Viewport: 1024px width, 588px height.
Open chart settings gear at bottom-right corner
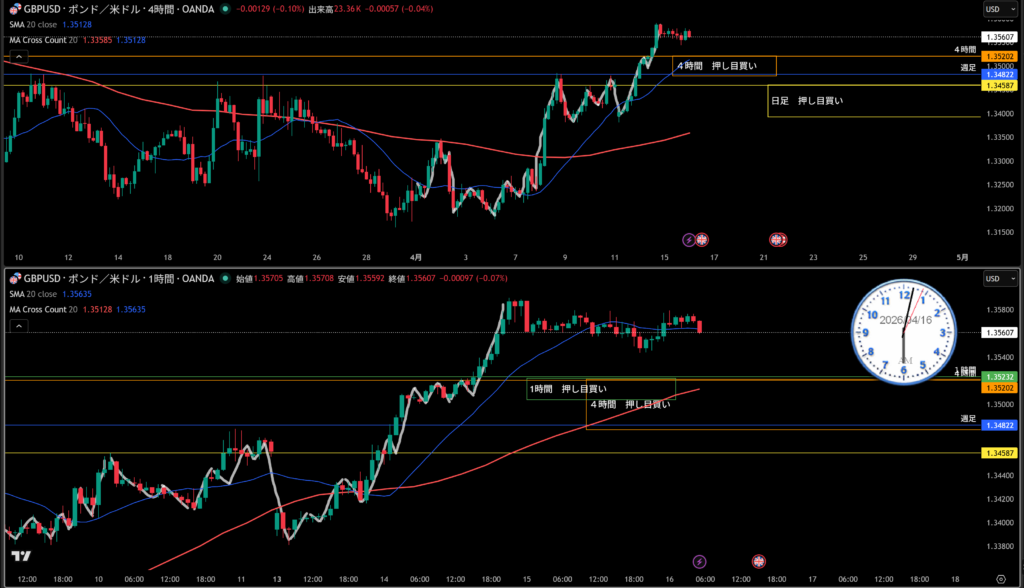[1000, 580]
